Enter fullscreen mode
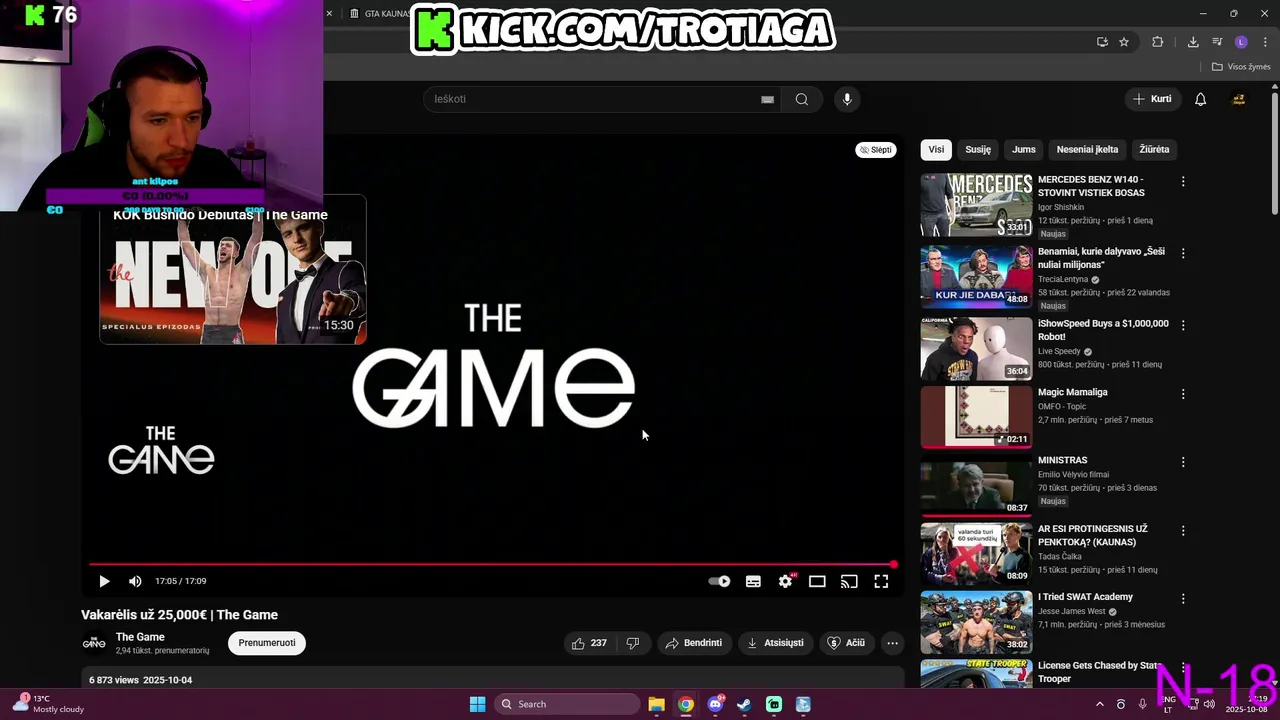 click(x=881, y=581)
